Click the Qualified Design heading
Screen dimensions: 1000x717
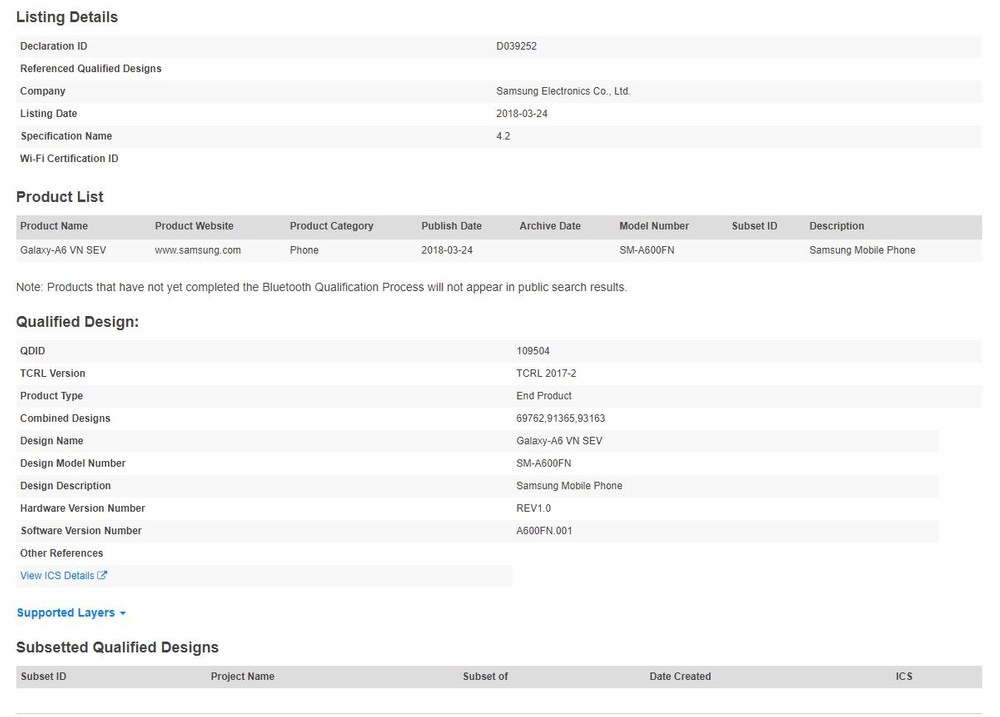tap(77, 322)
